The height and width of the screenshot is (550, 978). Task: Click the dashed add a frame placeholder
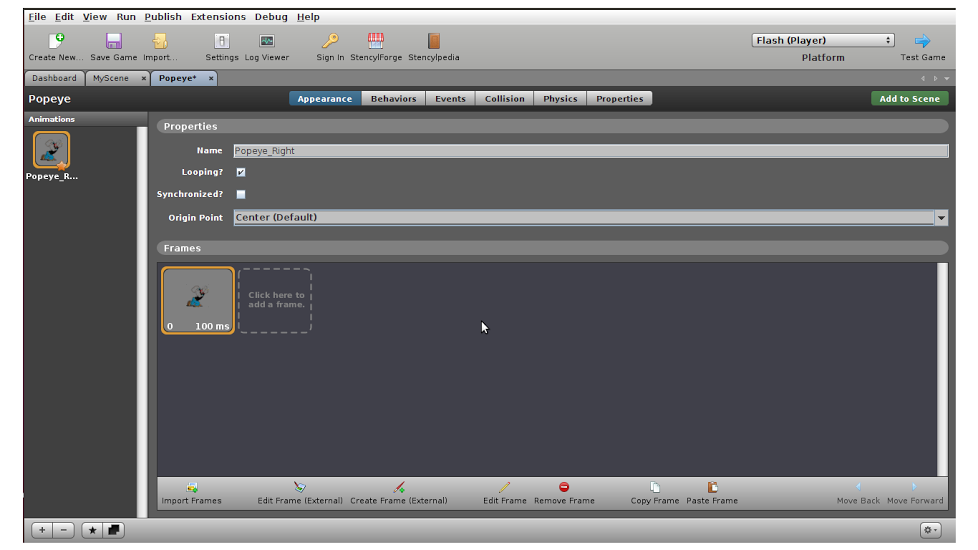(x=275, y=300)
